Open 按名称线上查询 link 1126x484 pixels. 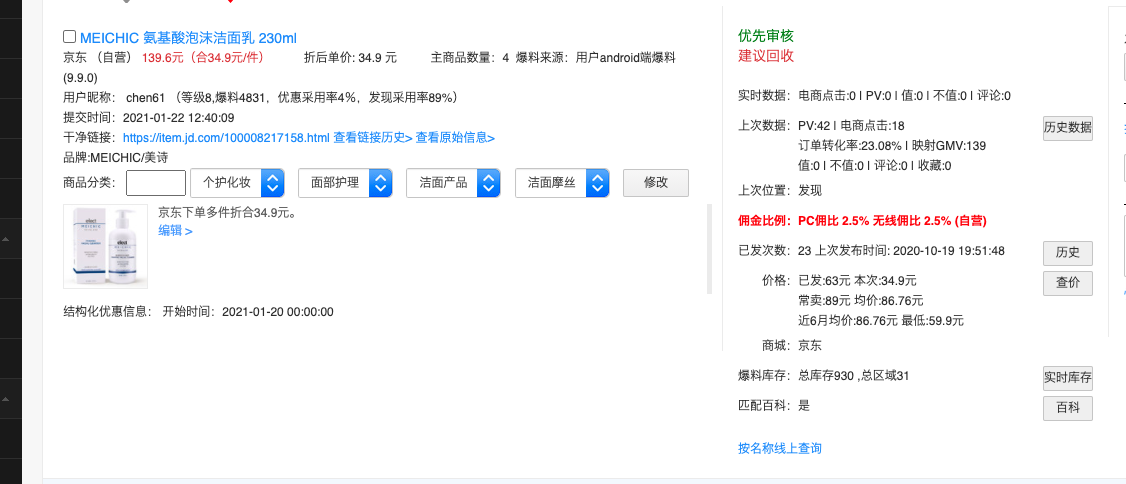point(780,448)
